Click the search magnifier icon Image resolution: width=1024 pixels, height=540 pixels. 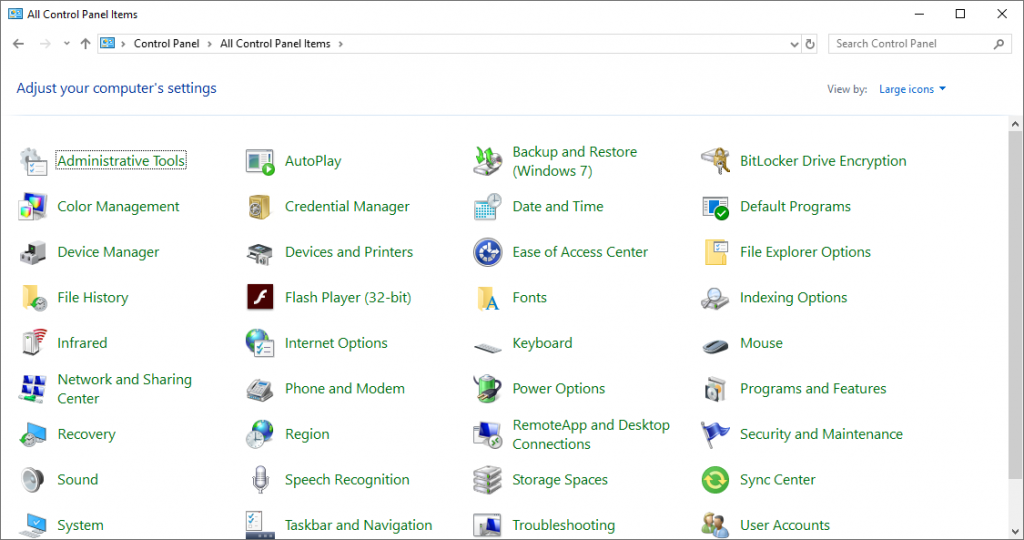pyautogui.click(x=999, y=44)
